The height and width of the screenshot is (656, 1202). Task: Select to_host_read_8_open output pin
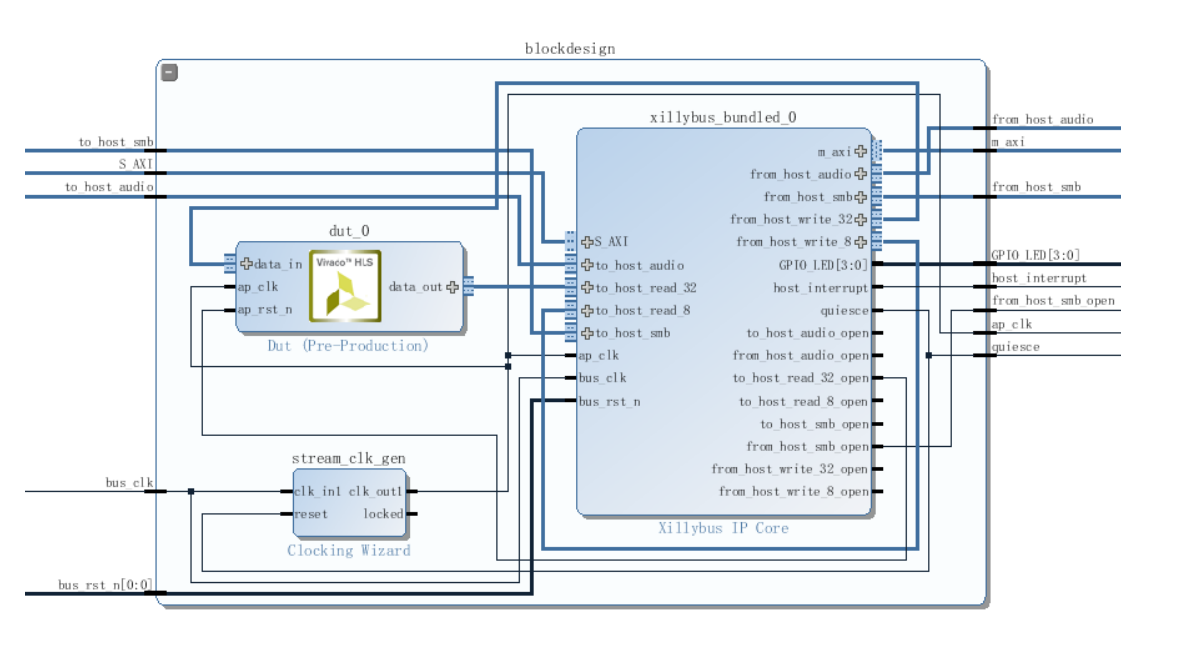tap(804, 401)
